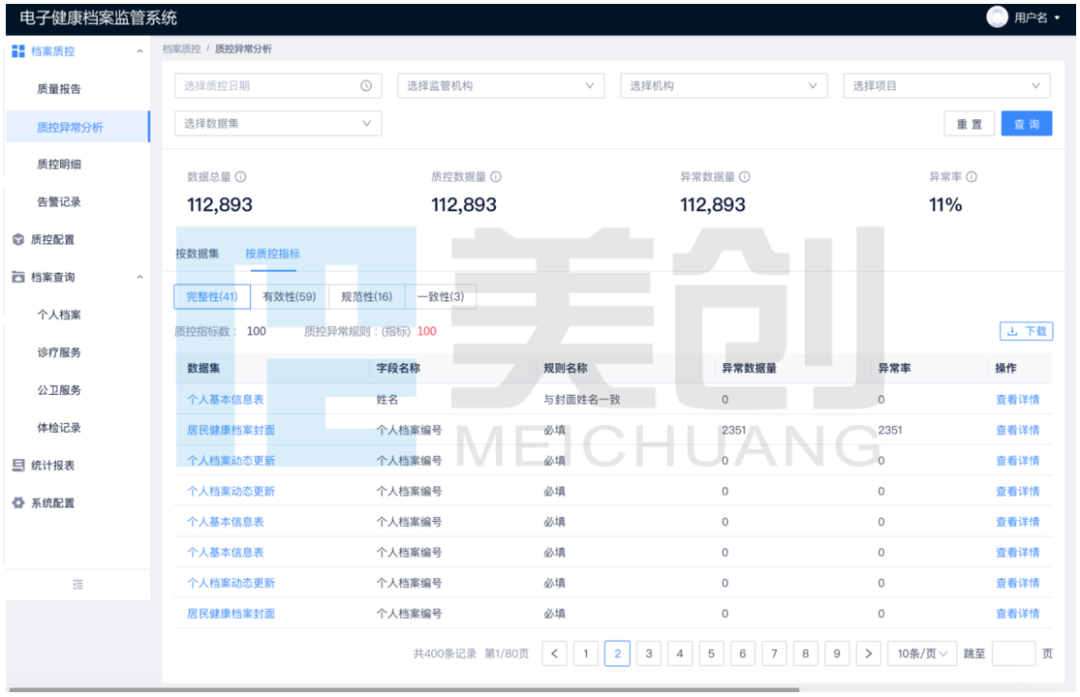The image size is (1080, 697).
Task: Open 个人档案 in sidebar
Action: pyautogui.click(x=59, y=315)
